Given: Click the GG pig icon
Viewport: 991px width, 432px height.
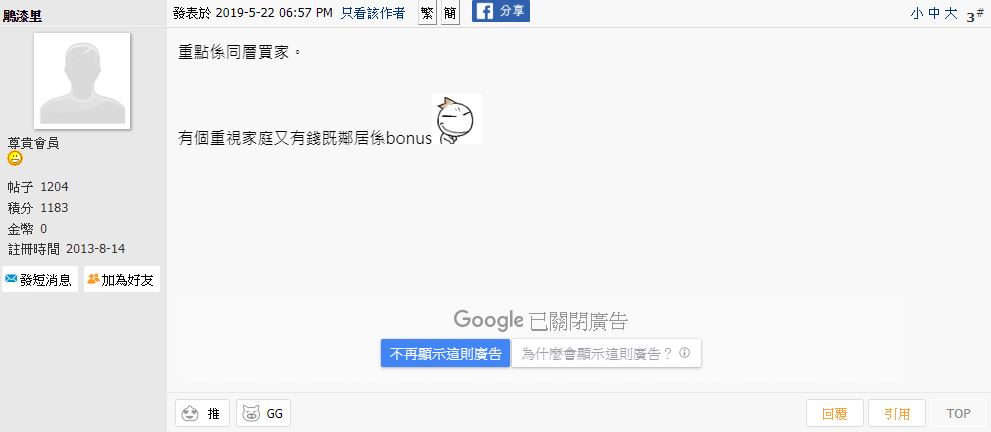Looking at the screenshot, I should pos(251,414).
